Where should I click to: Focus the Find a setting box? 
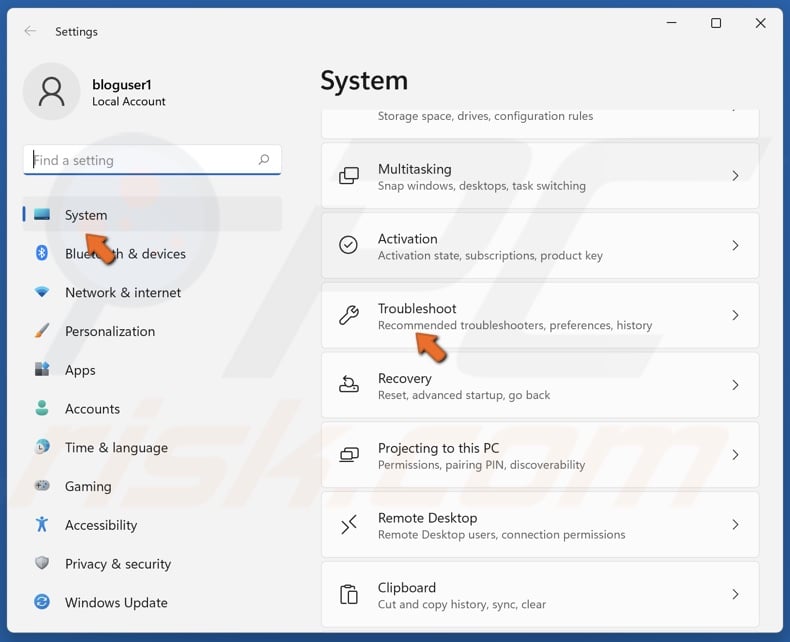152,160
